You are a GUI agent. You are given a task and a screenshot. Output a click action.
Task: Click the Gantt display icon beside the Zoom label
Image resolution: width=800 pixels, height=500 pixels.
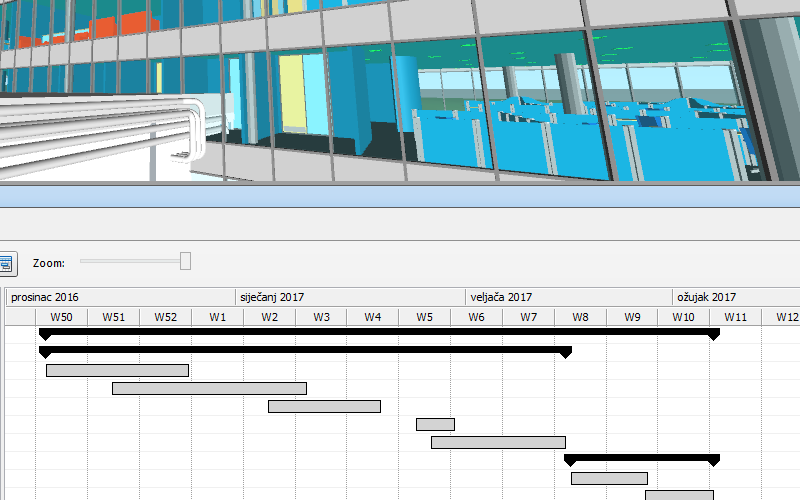[x=5, y=264]
